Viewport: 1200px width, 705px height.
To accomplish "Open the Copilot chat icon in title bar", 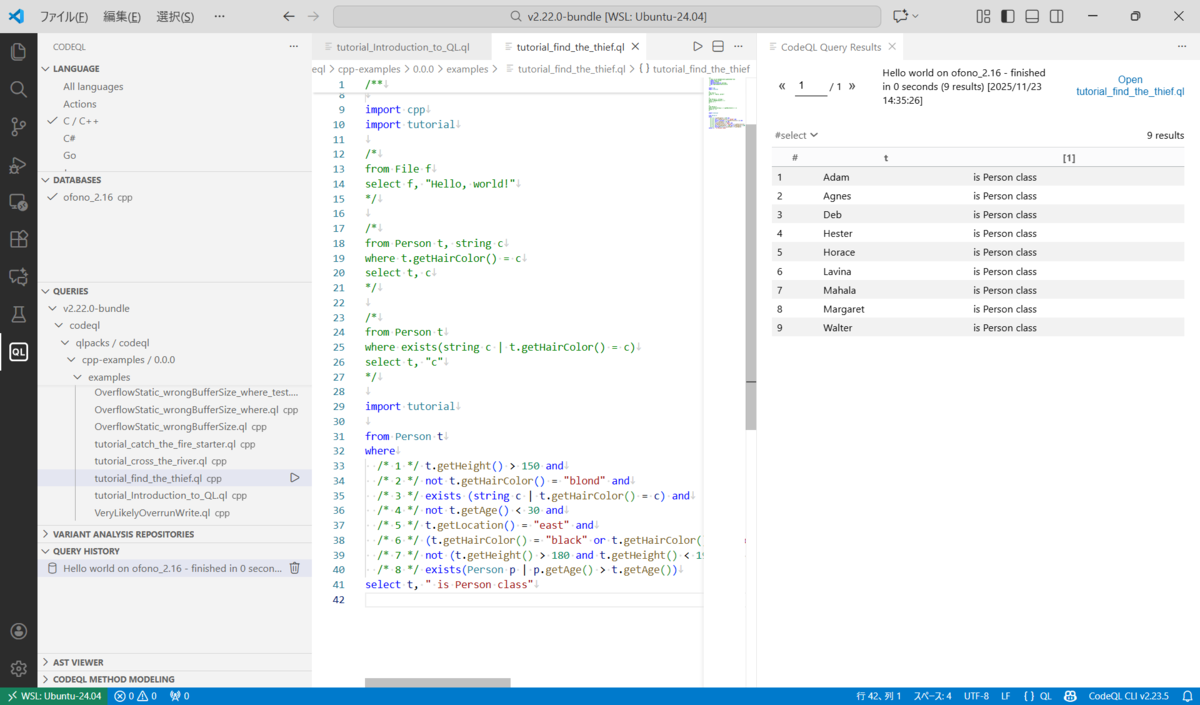I will click(x=900, y=16).
